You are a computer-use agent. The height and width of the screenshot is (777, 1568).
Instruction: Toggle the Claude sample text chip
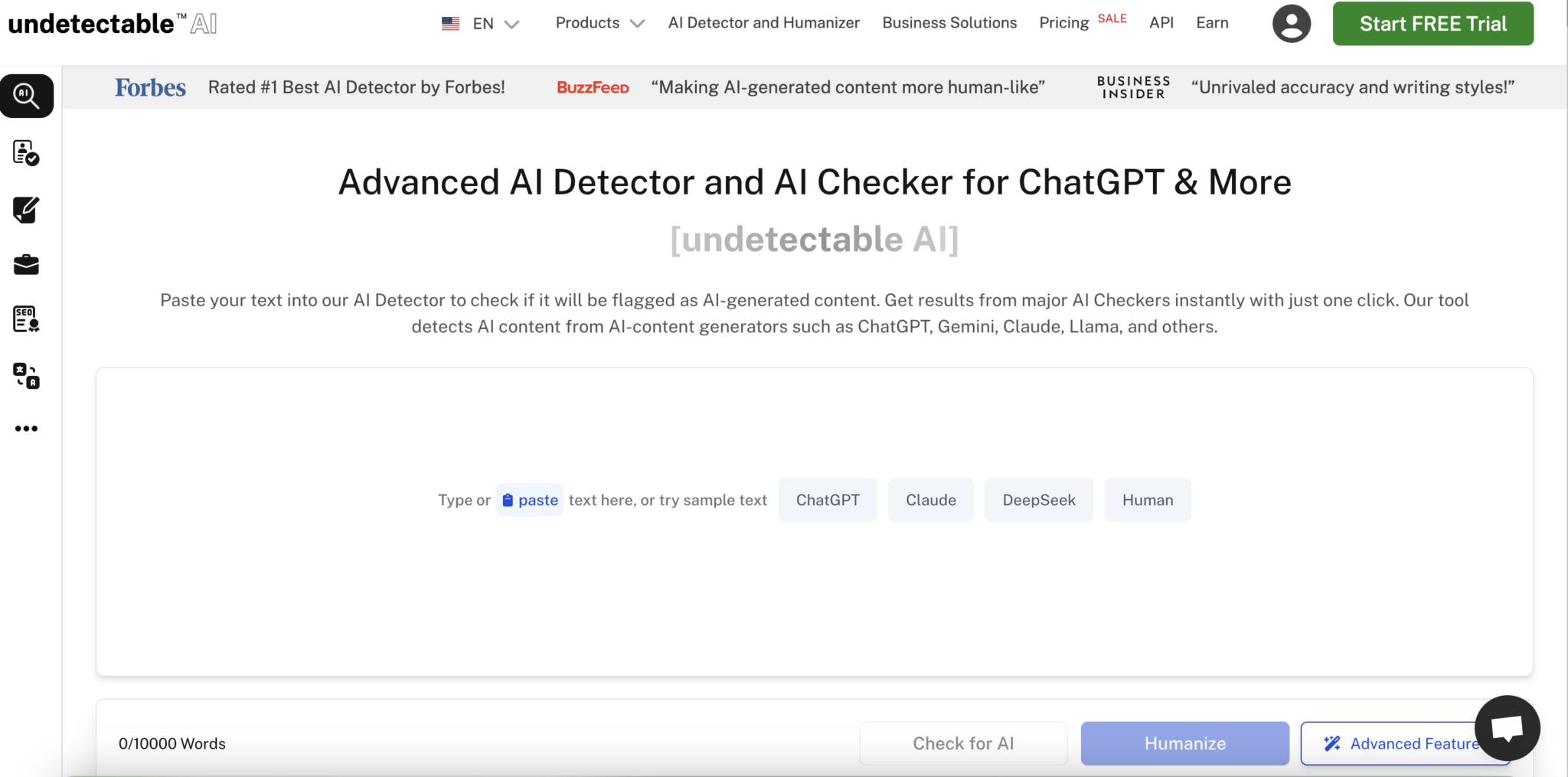[x=930, y=500]
